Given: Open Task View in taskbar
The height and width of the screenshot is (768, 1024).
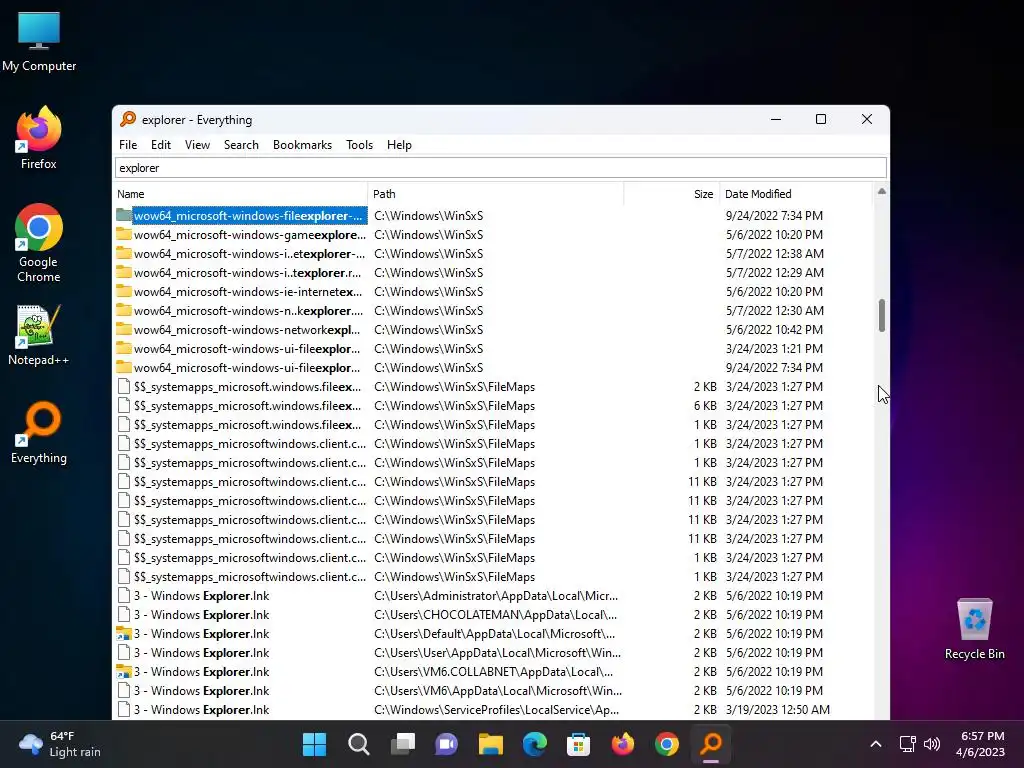Looking at the screenshot, I should coord(402,744).
